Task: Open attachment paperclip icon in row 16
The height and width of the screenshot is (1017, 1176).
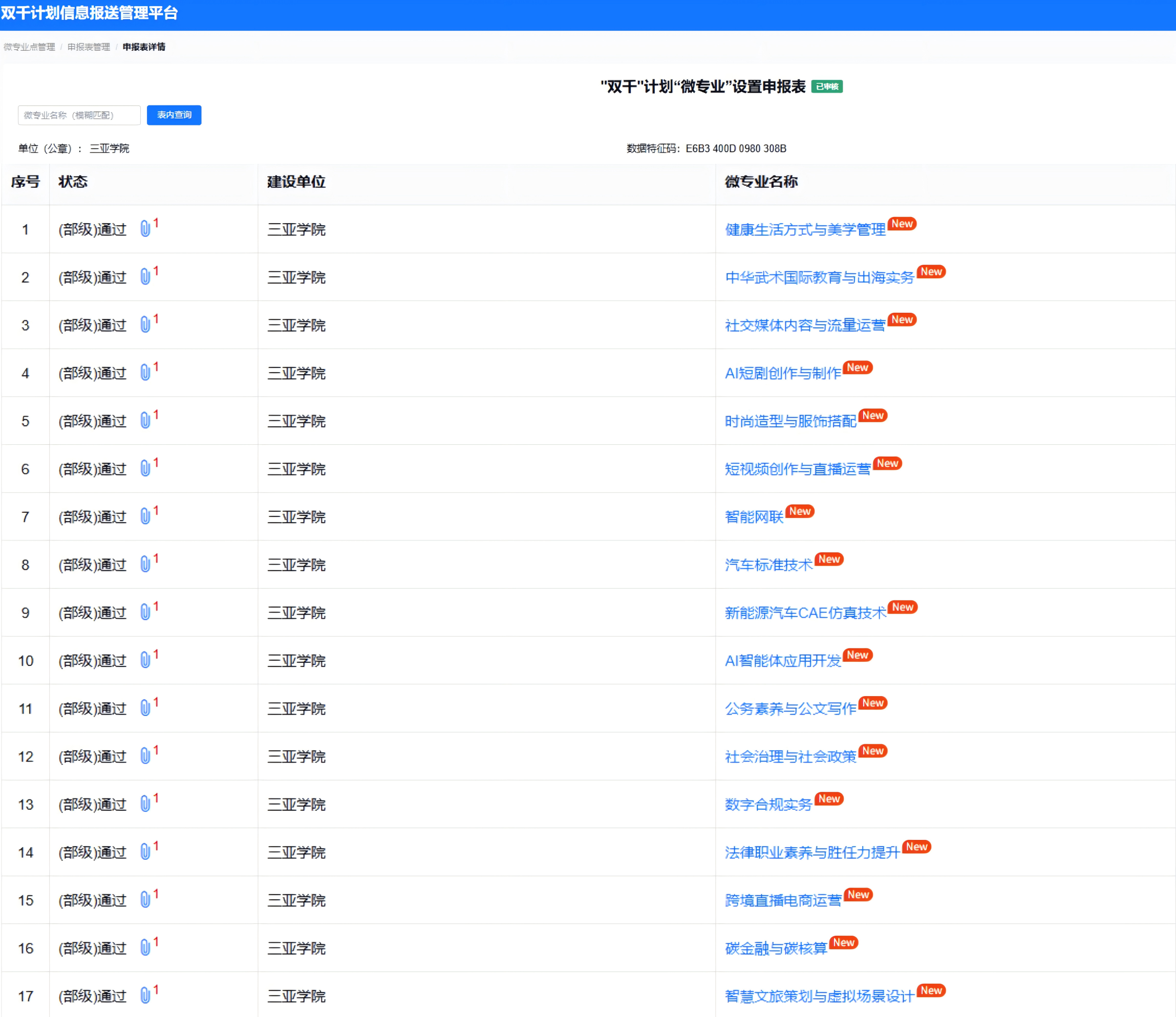Action: click(x=145, y=948)
